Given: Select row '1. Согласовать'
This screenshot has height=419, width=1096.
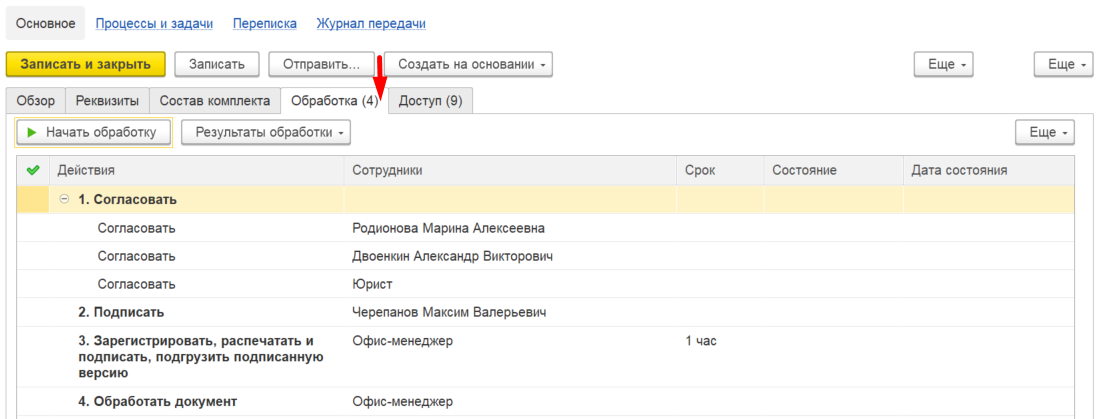Looking at the screenshot, I should (545, 199).
